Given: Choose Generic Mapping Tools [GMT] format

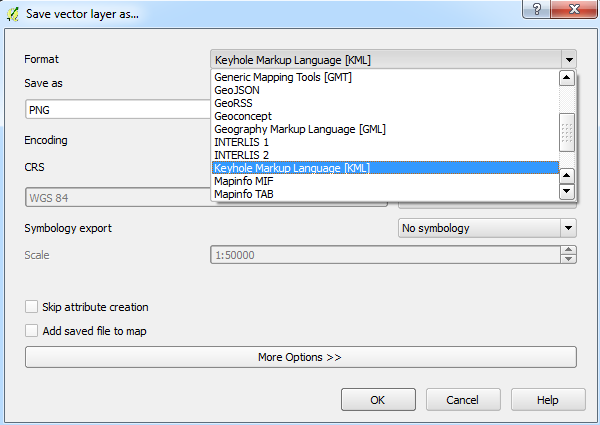Looking at the screenshot, I should click(x=385, y=77).
